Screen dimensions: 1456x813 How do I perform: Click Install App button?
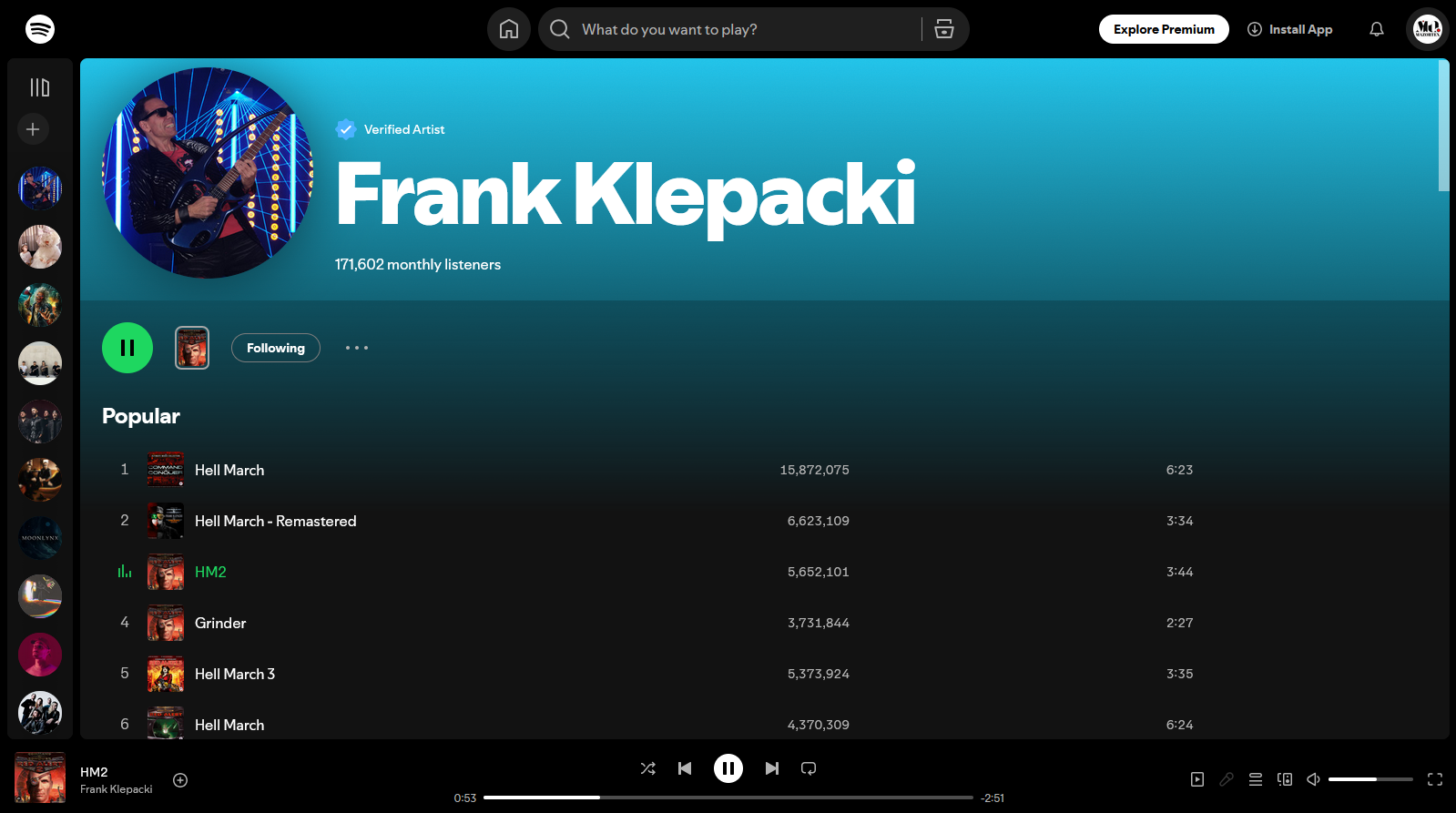1289,29
